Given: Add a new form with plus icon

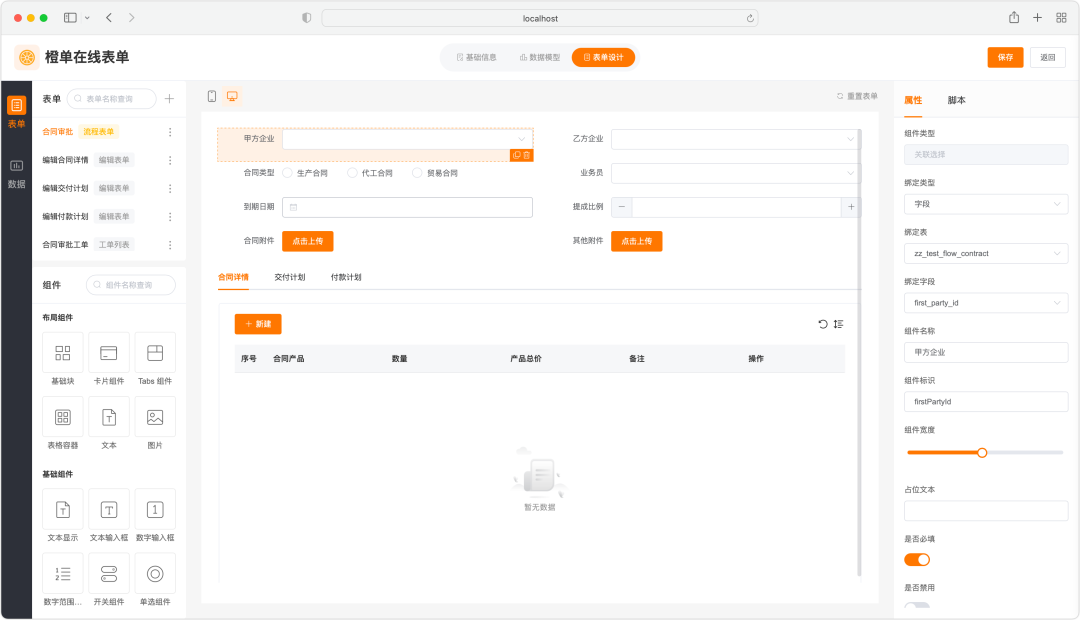Looking at the screenshot, I should [x=169, y=99].
